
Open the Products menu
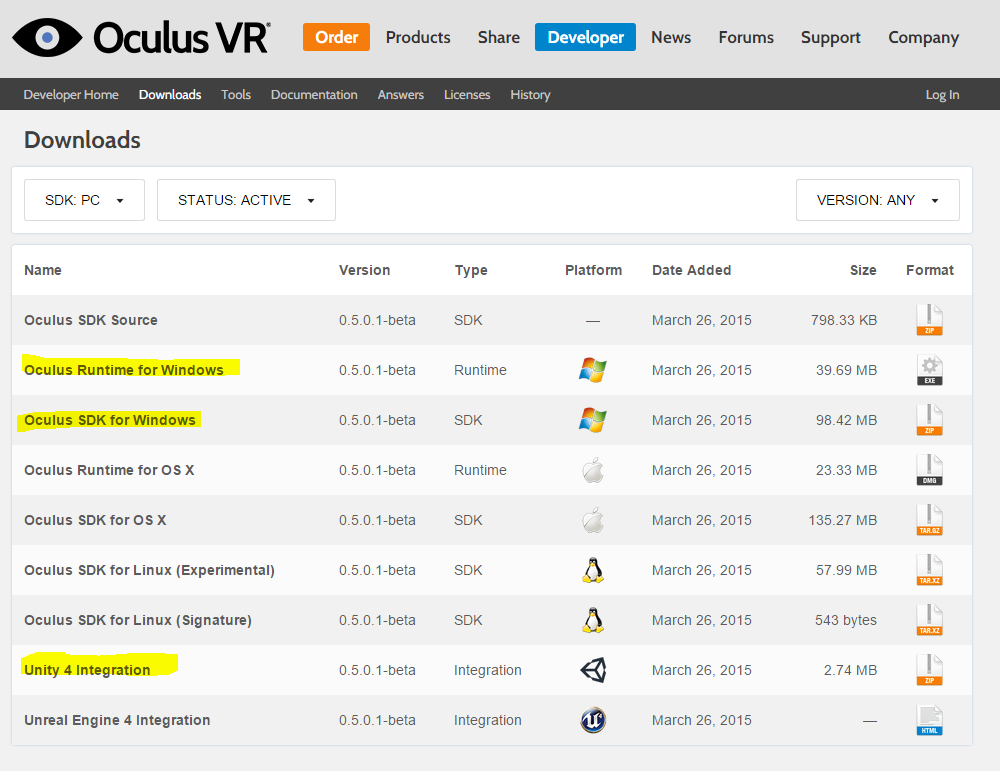[418, 38]
